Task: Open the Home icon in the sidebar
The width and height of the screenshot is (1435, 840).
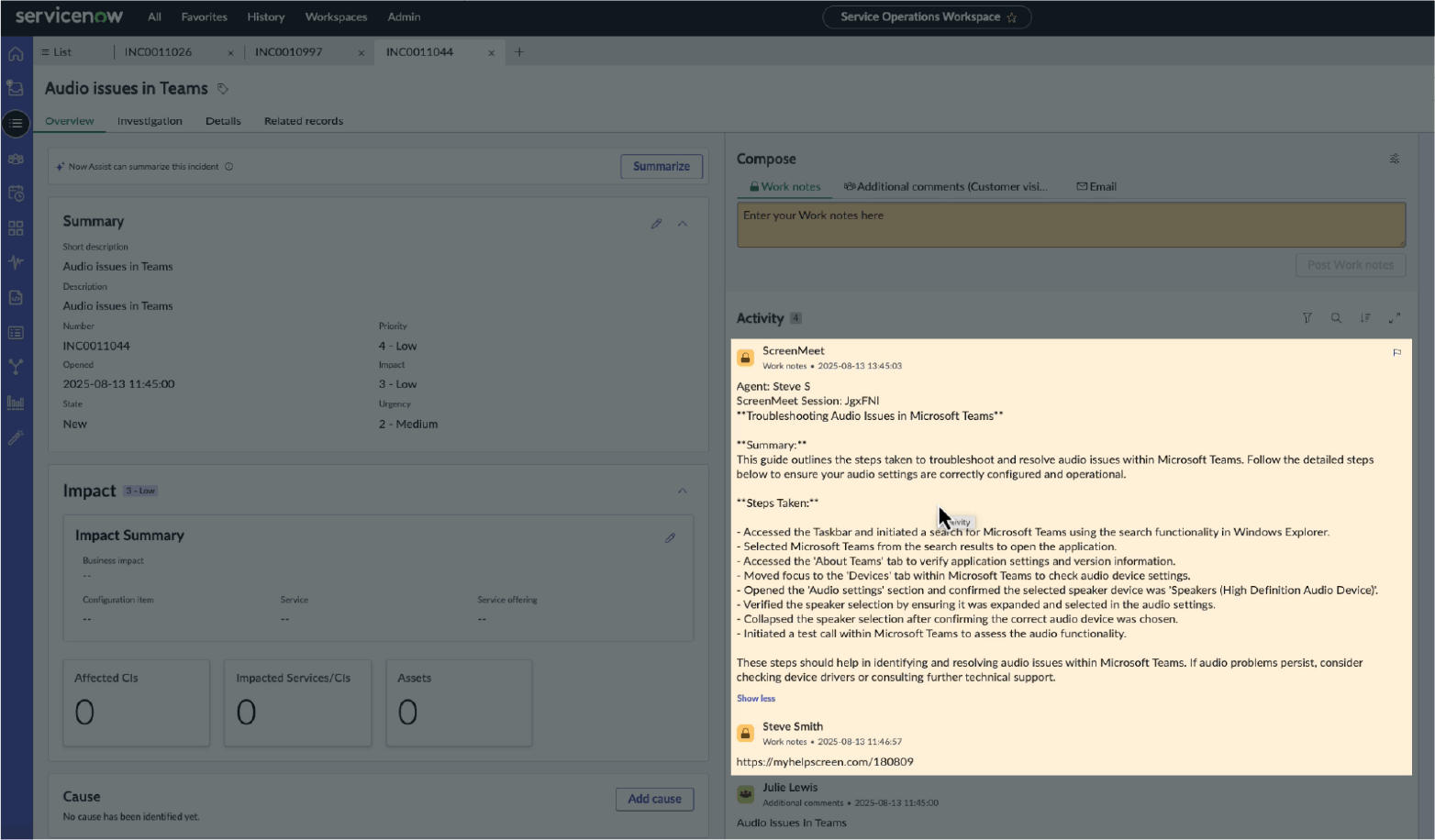Action: (x=15, y=53)
